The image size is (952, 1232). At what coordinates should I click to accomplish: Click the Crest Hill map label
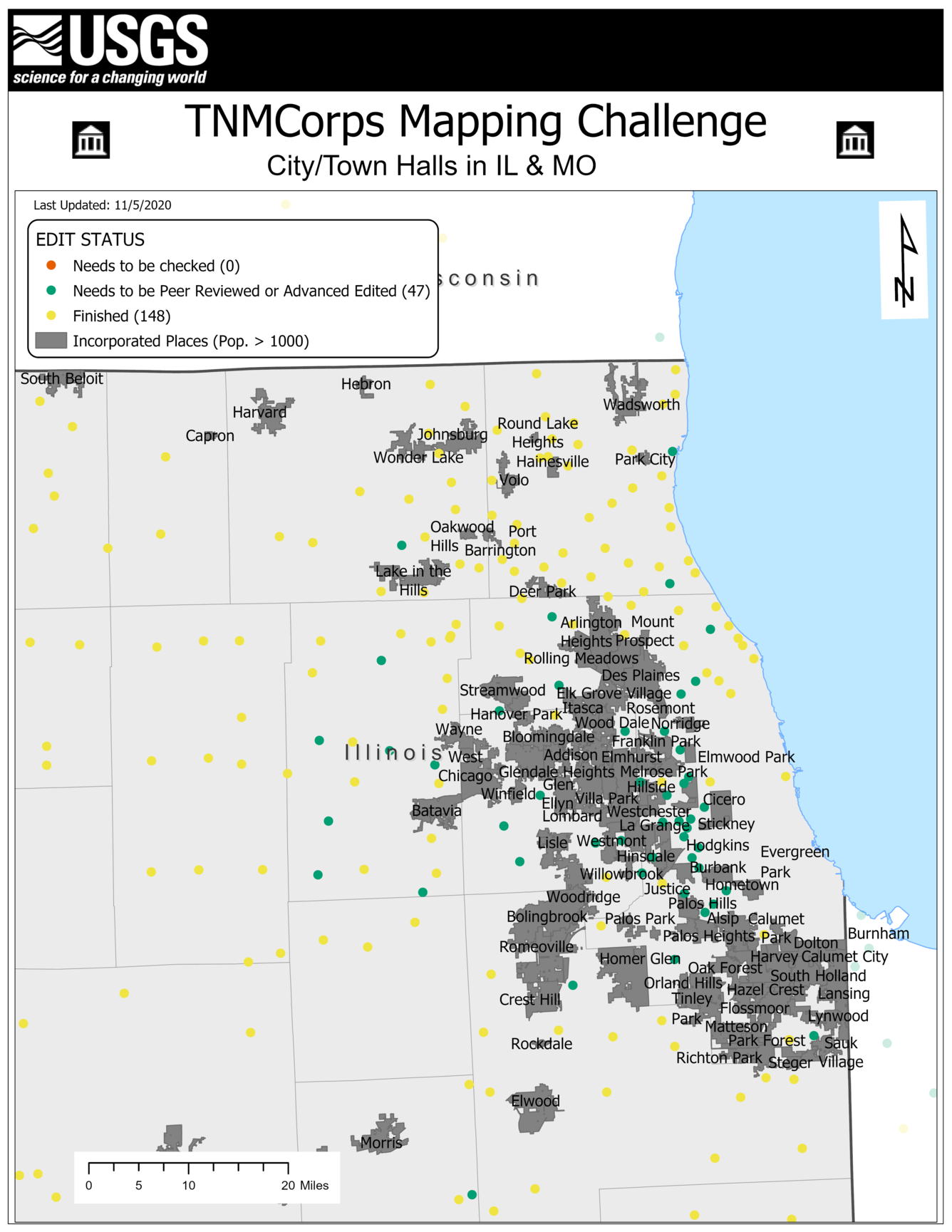pos(529,1000)
